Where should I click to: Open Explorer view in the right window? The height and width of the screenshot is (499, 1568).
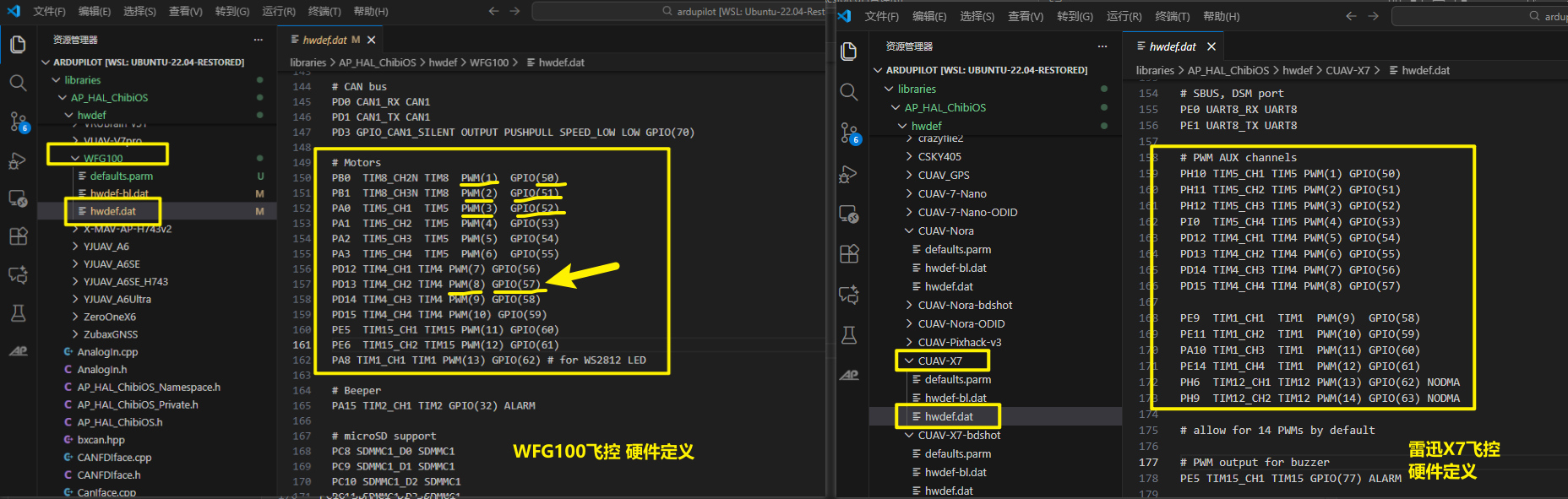pyautogui.click(x=849, y=52)
